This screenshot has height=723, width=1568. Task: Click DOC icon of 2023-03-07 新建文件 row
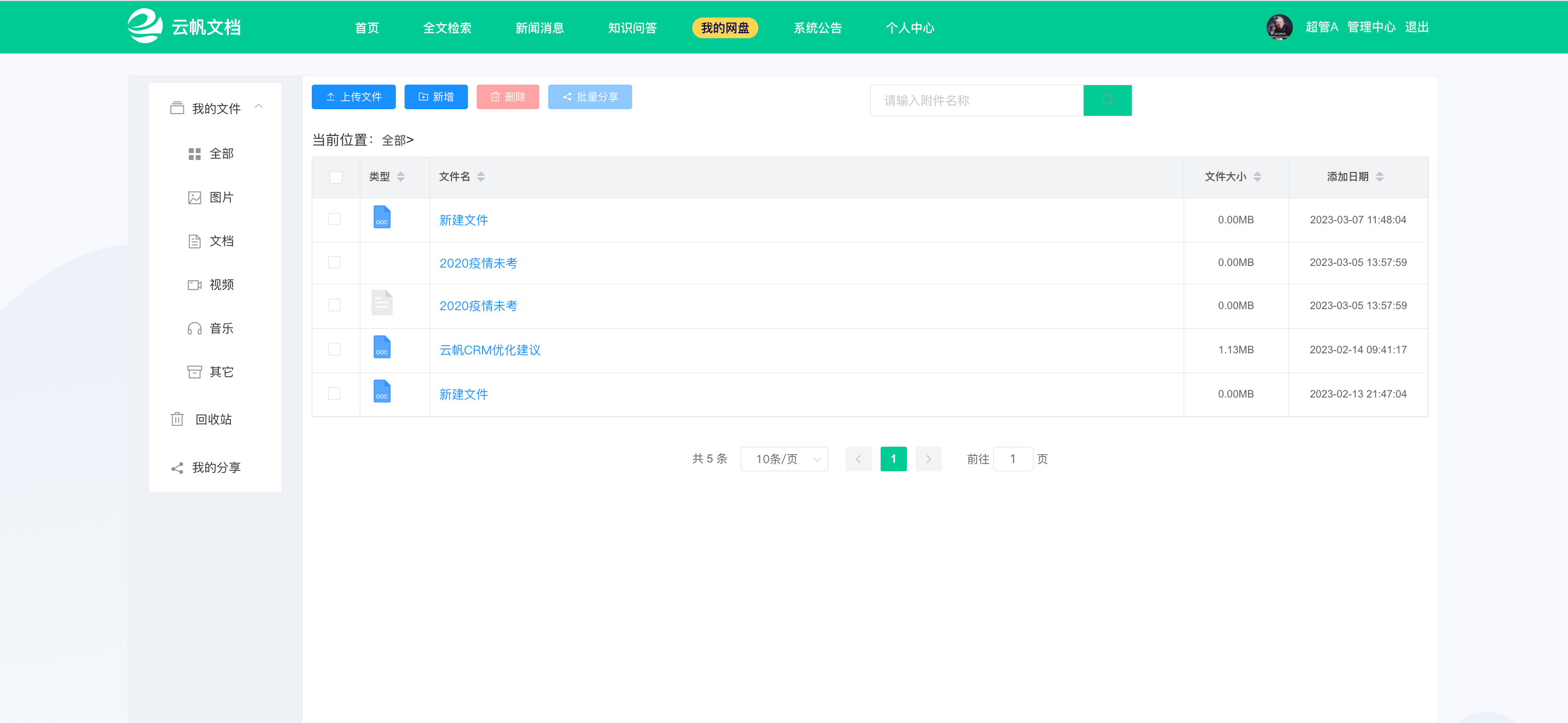382,217
